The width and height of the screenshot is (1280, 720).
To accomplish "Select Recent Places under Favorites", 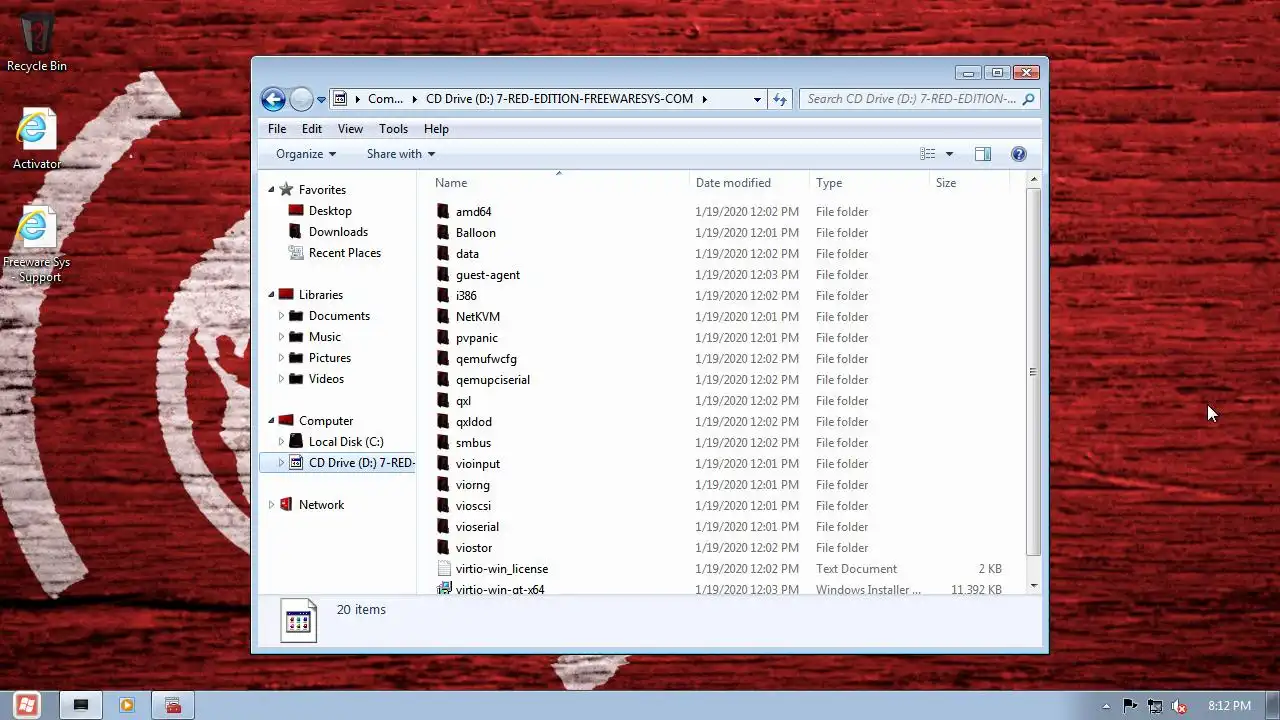I will 344,252.
